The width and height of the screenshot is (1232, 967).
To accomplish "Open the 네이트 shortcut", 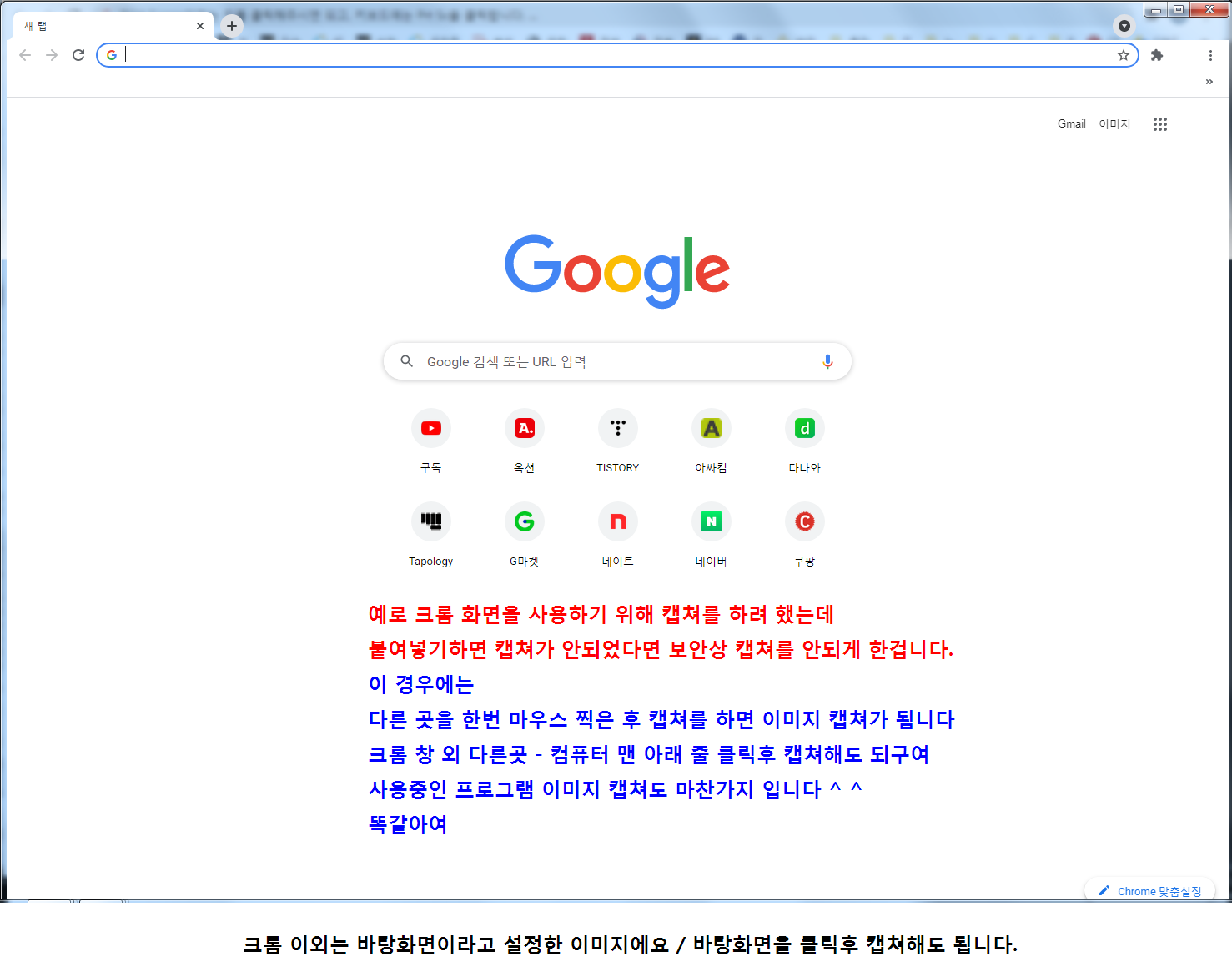I will [618, 536].
